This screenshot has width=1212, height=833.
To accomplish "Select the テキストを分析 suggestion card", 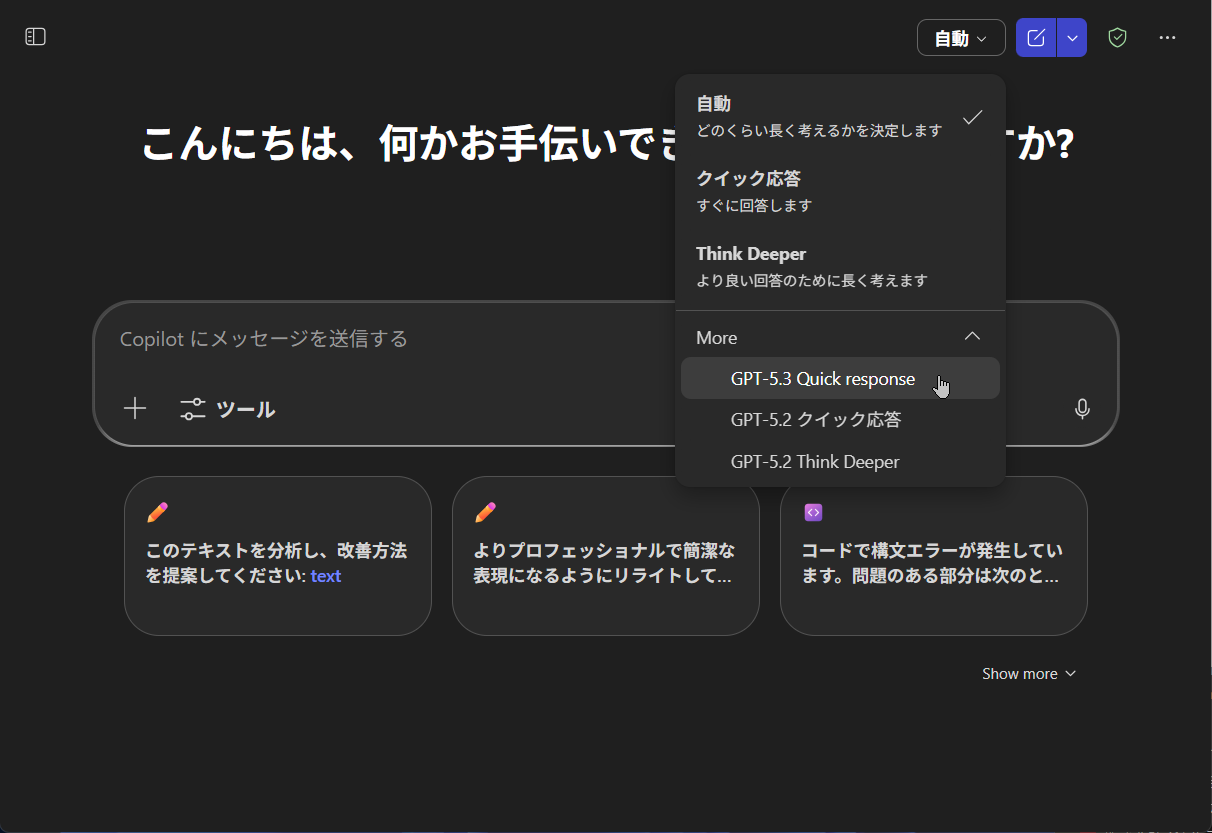I will (278, 556).
